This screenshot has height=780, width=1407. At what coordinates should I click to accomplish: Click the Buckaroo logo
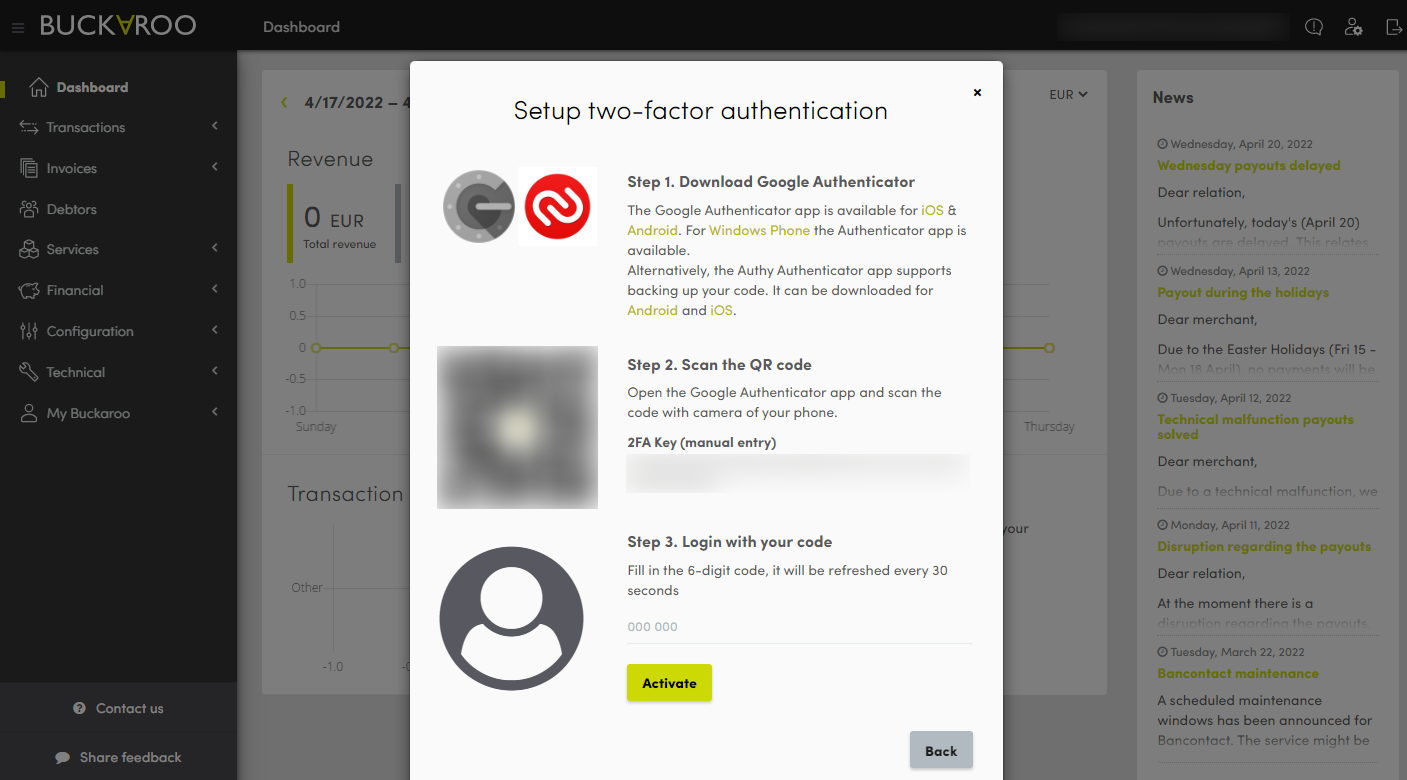click(118, 26)
